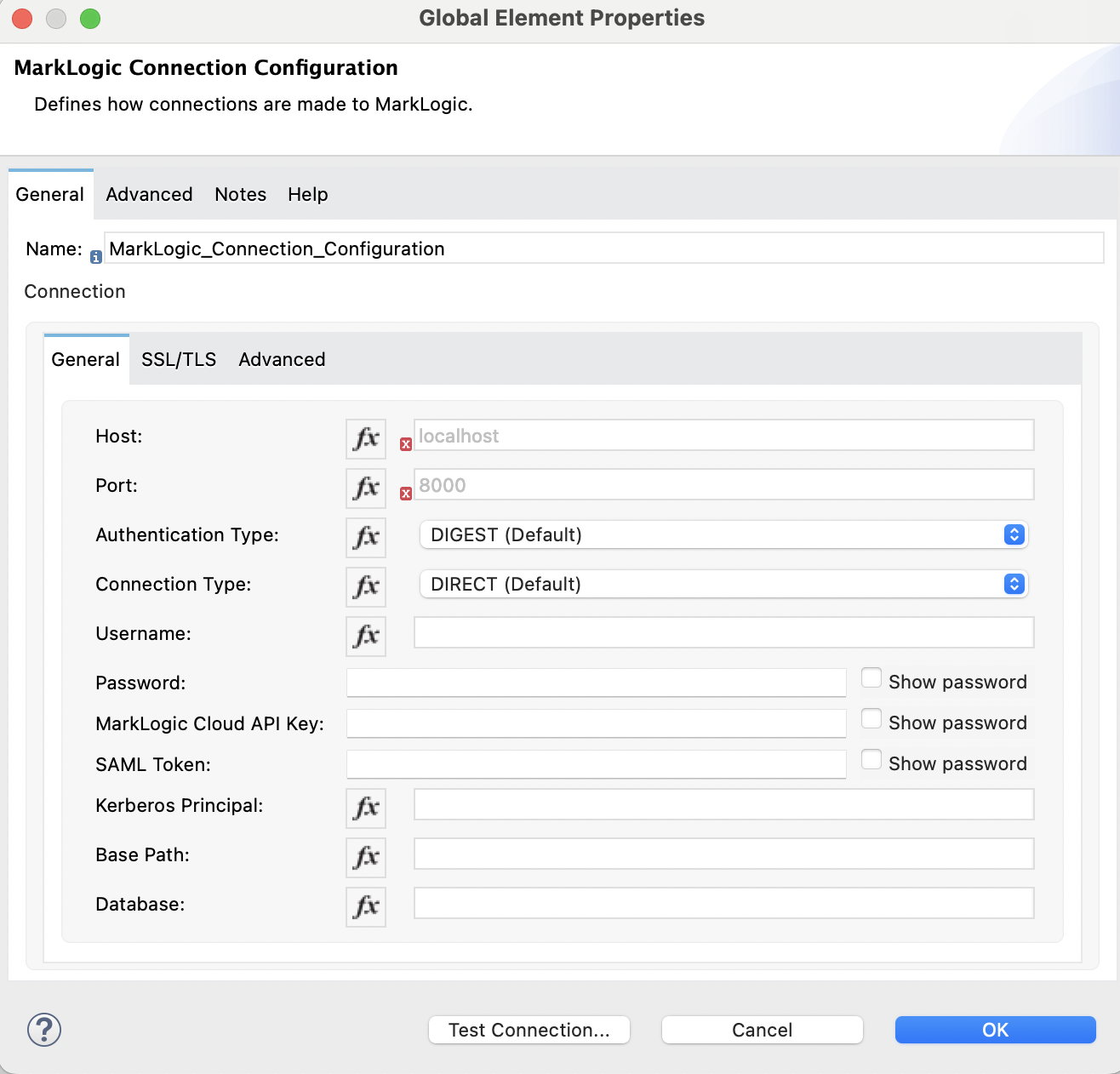Focus the Password input field
The image size is (1120, 1074).
tap(596, 683)
